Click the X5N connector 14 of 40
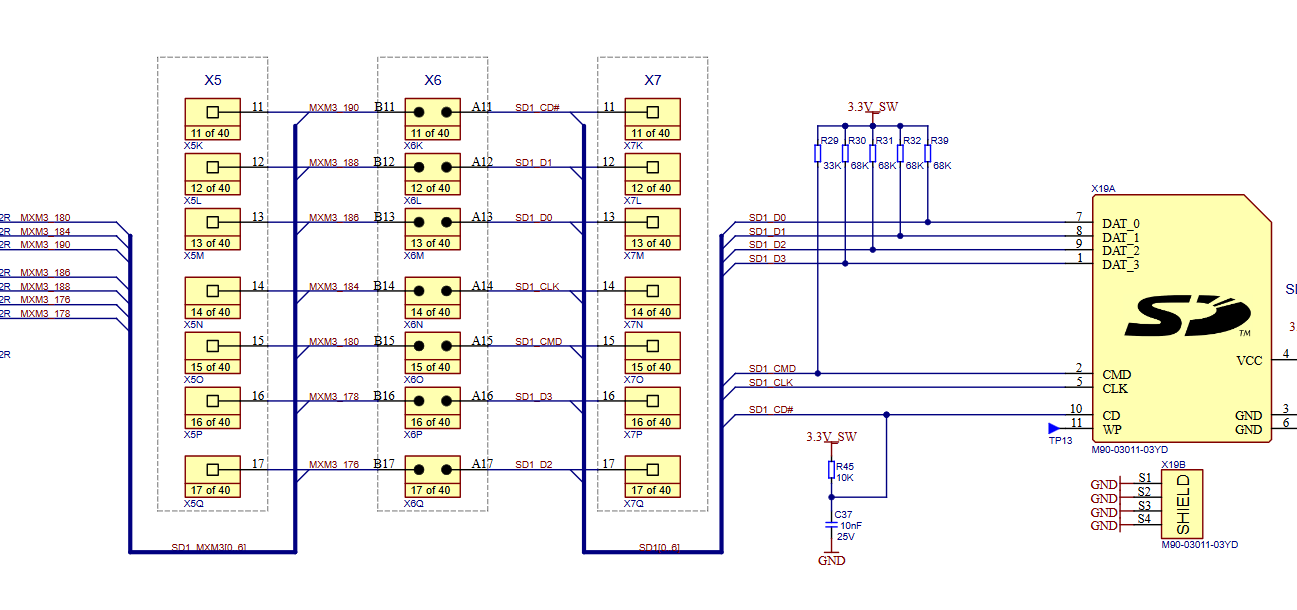The image size is (1297, 610). (212, 297)
